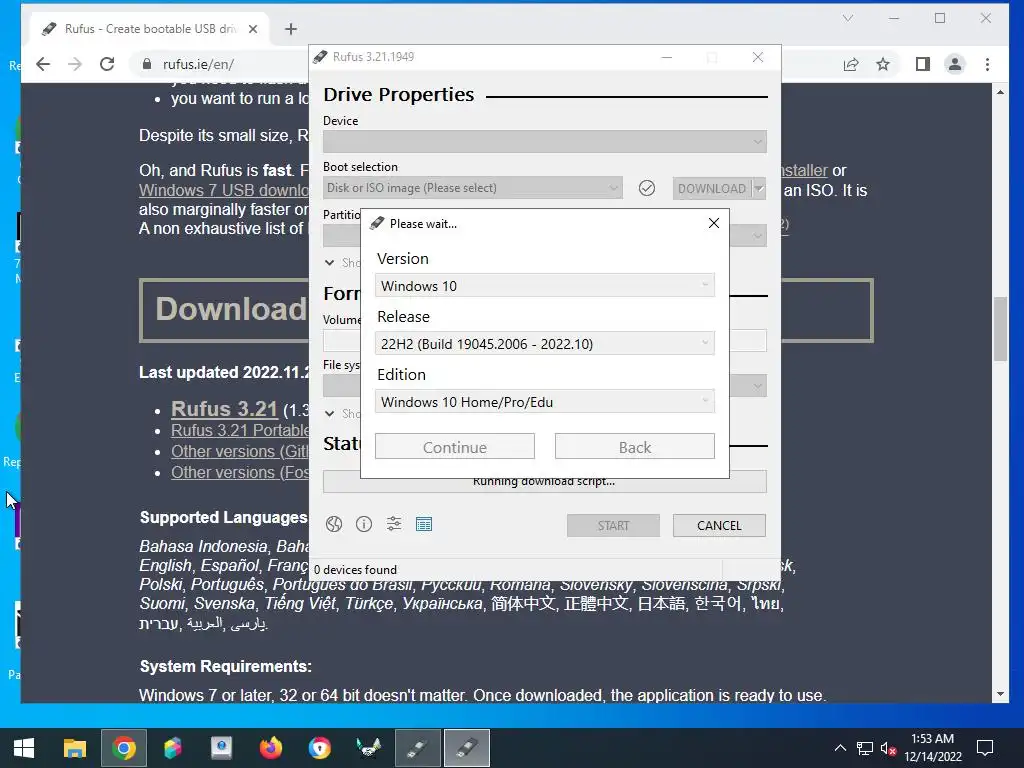Click the Chrome share page icon
Viewport: 1024px width, 768px height.
(850, 64)
